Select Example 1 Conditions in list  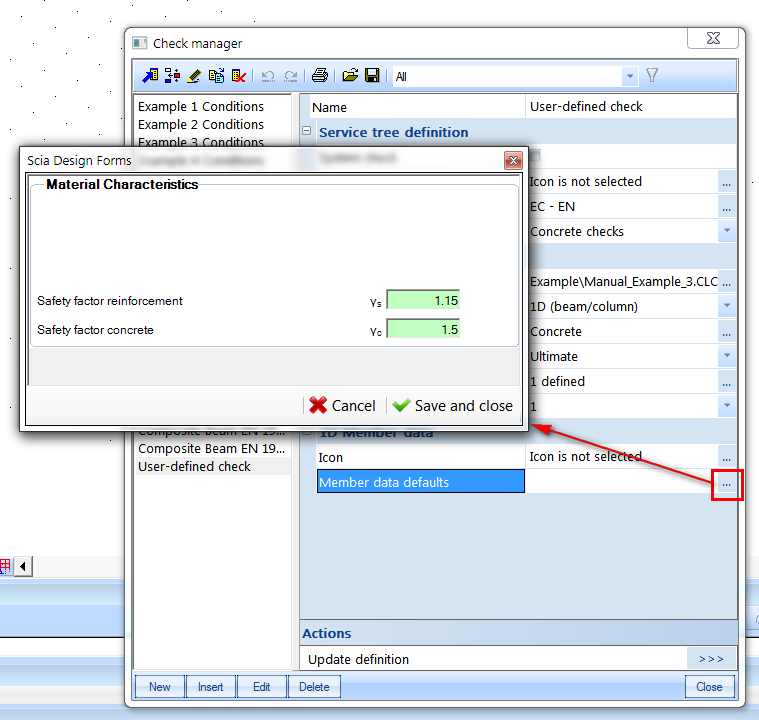pyautogui.click(x=201, y=107)
